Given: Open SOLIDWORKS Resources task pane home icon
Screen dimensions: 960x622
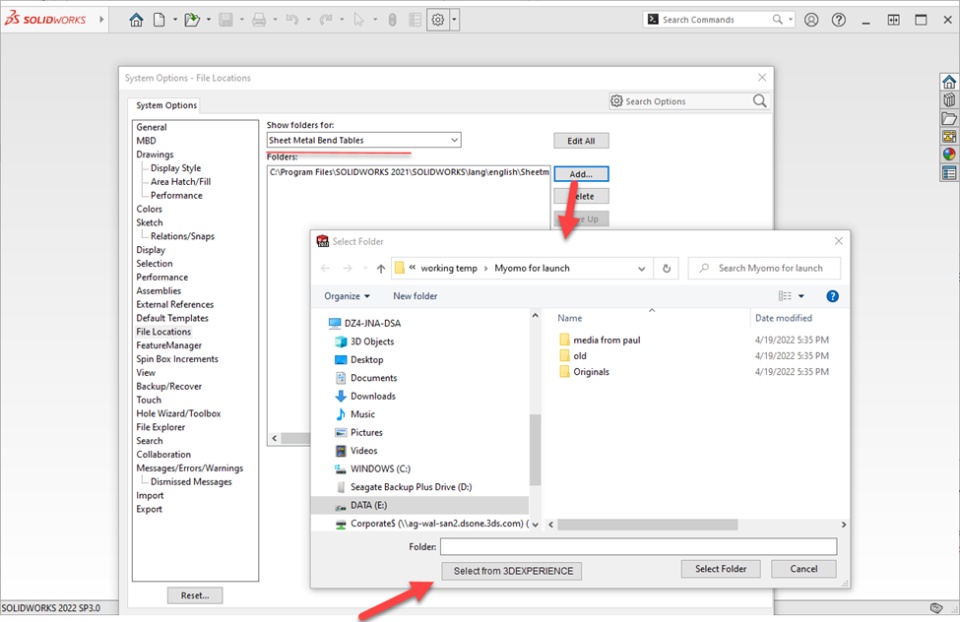Looking at the screenshot, I should tap(949, 81).
